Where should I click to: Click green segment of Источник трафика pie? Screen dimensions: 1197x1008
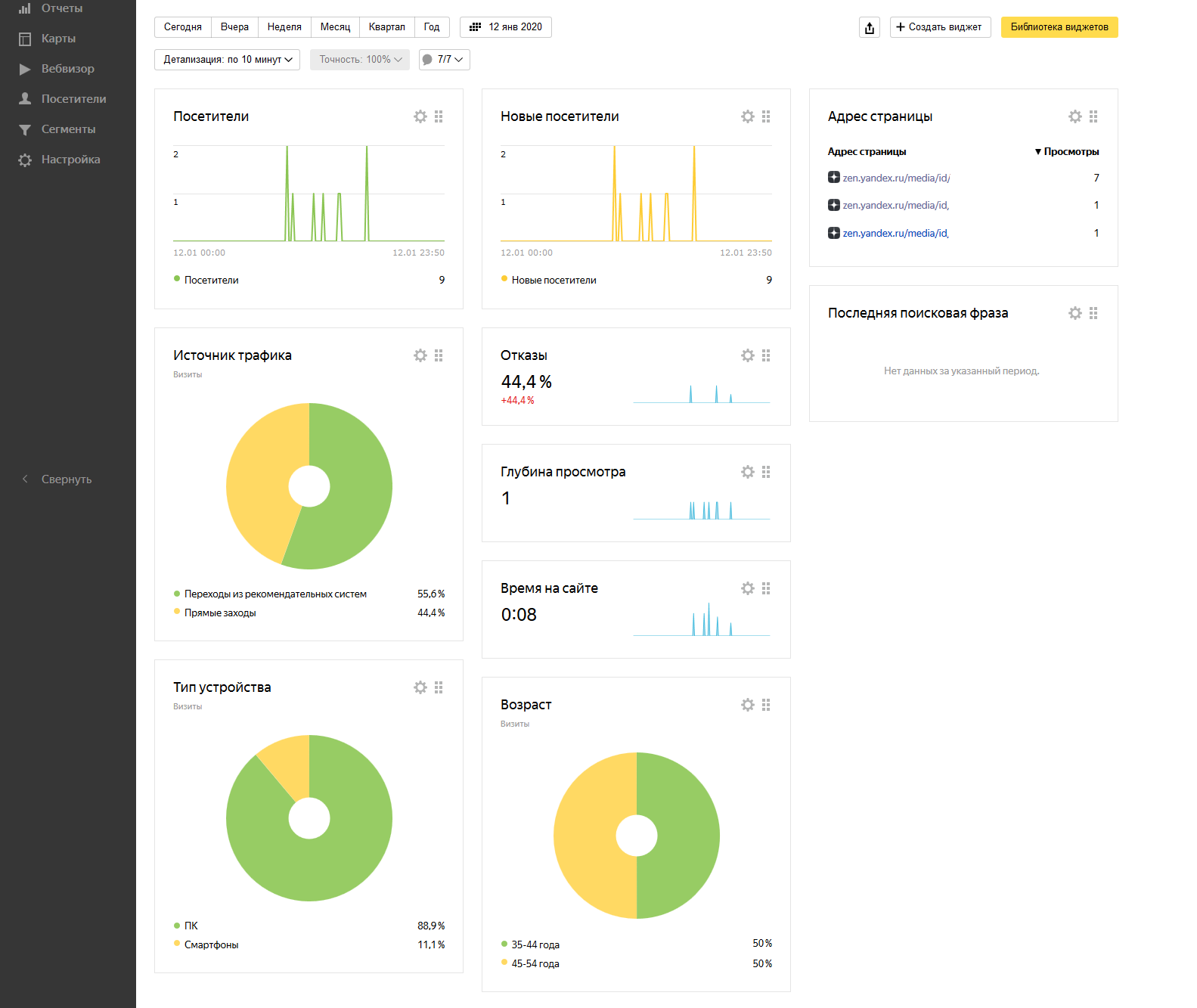pyautogui.click(x=355, y=484)
